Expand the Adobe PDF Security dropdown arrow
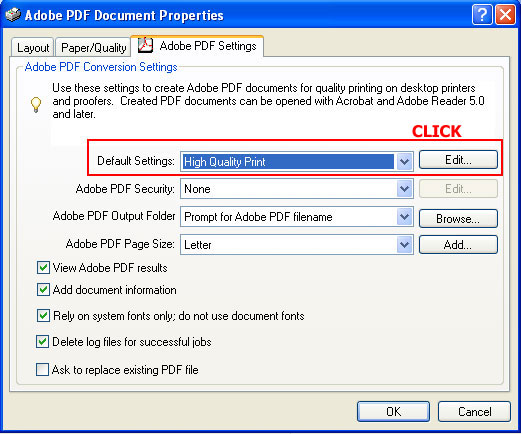Image resolution: width=521 pixels, height=434 pixels. click(404, 189)
